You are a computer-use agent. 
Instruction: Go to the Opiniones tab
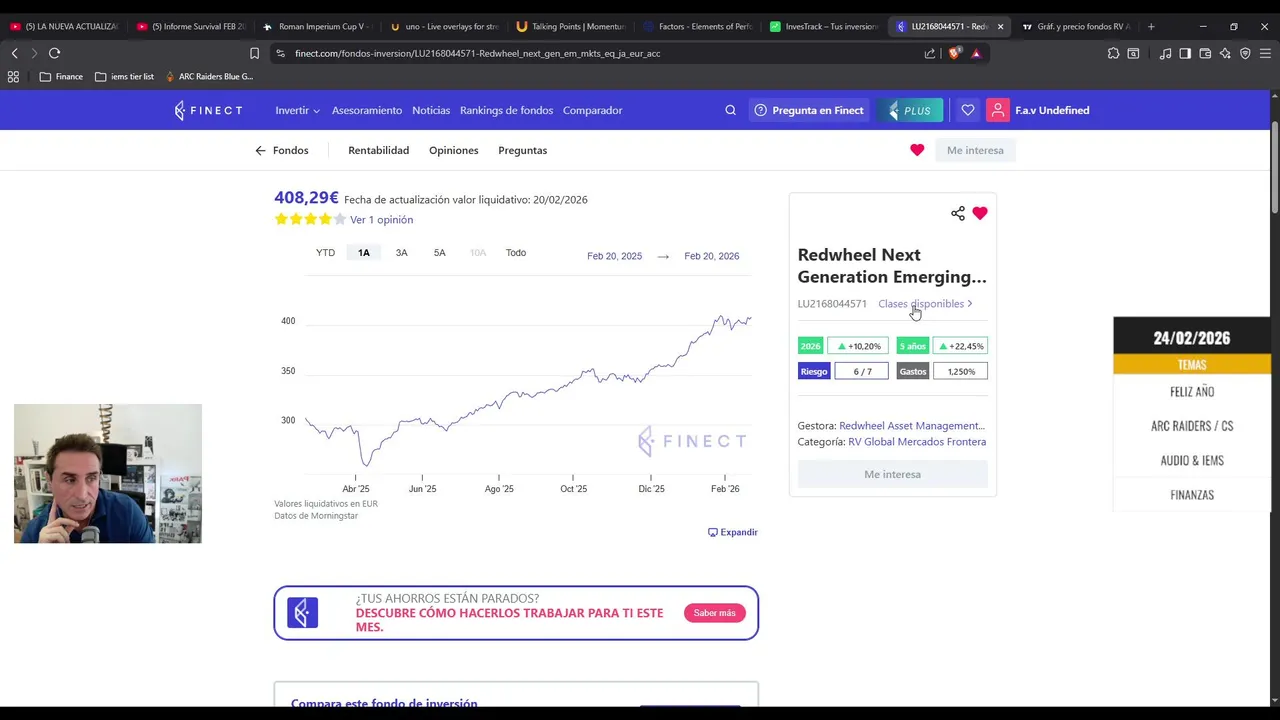coord(453,150)
